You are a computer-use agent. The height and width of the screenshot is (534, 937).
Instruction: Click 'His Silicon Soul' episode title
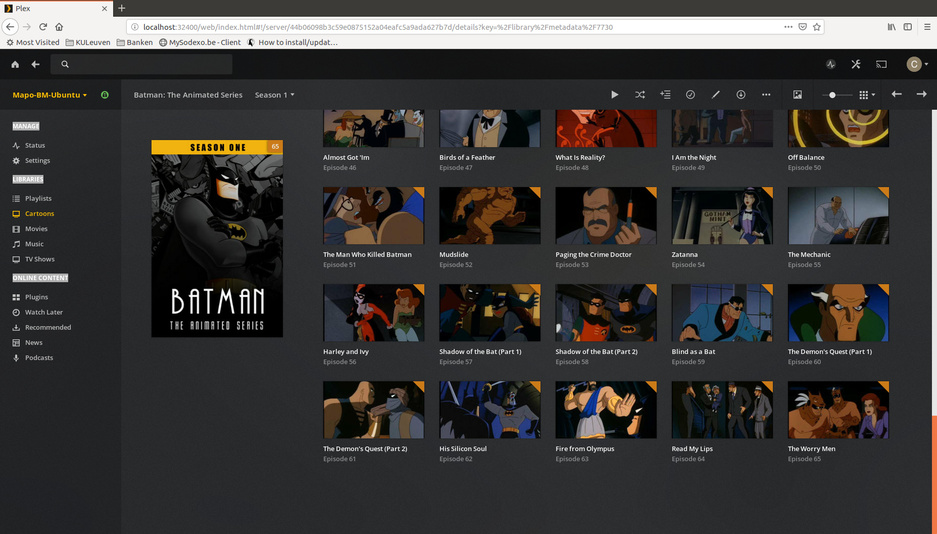(x=463, y=449)
